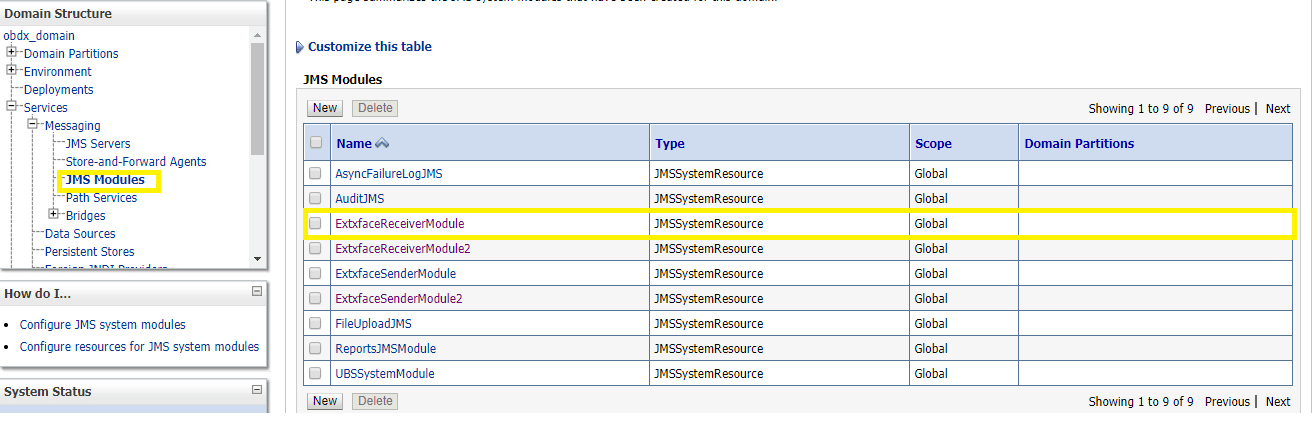Collapse the Messaging tree node
1312x434 pixels.
tap(33, 124)
